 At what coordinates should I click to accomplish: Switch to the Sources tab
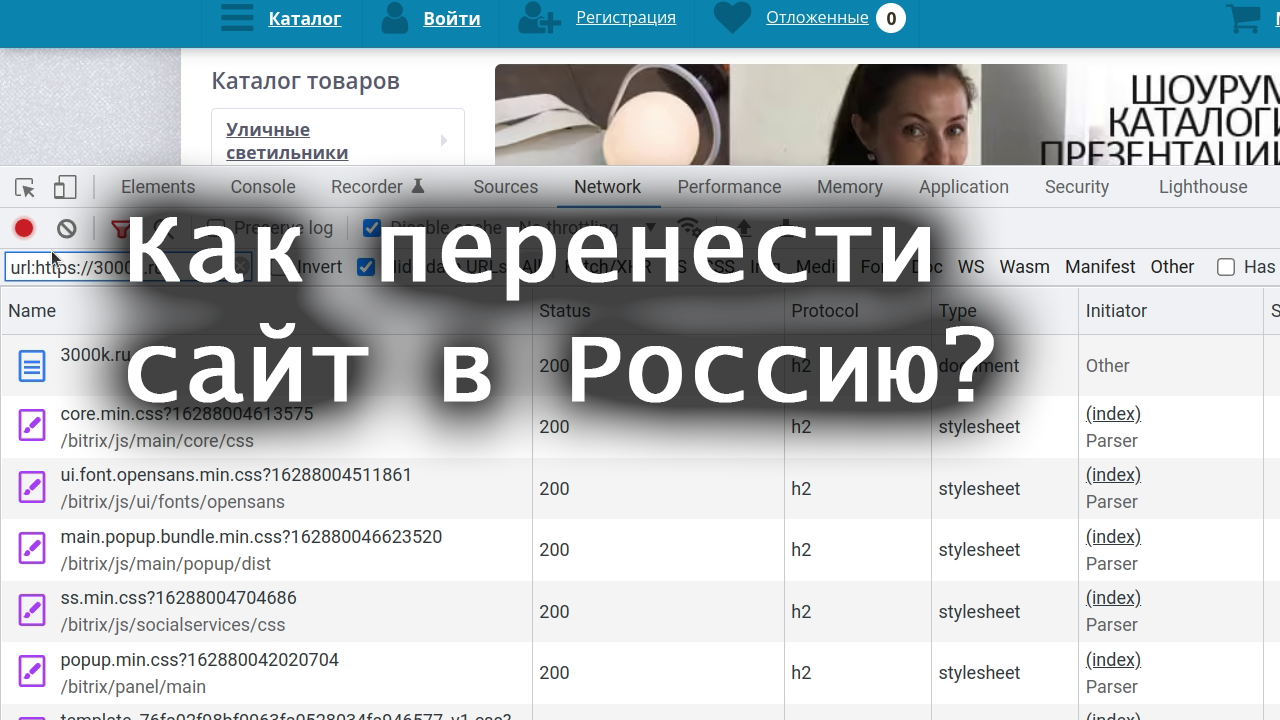(x=506, y=187)
